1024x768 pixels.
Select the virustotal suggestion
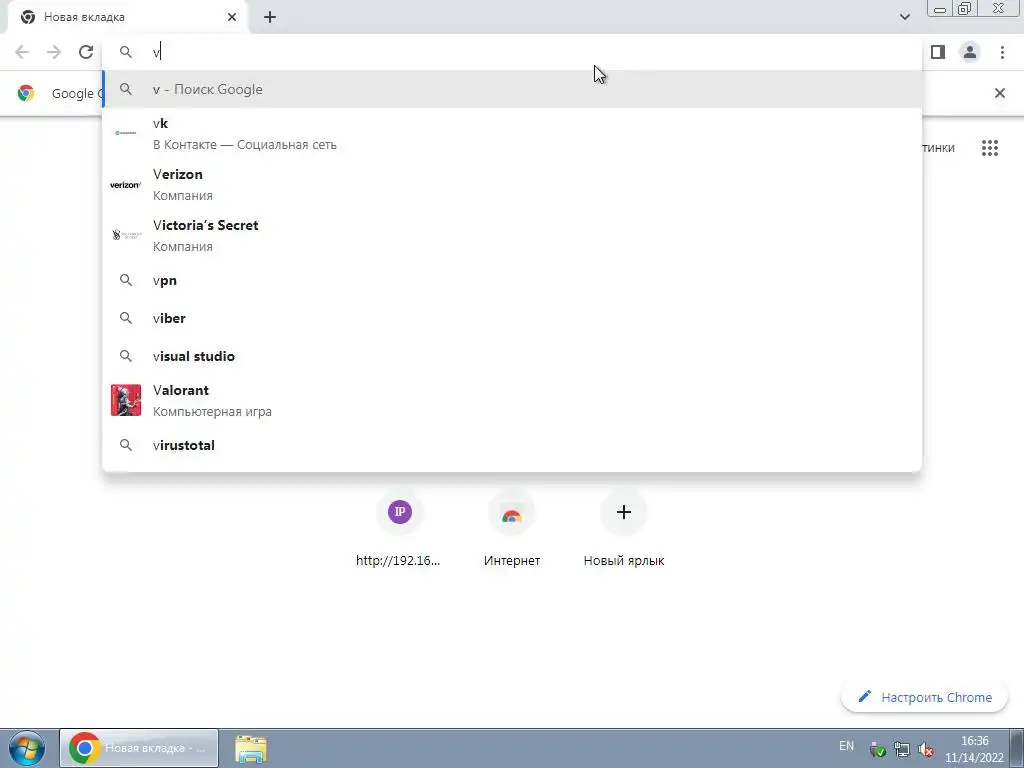pos(512,445)
